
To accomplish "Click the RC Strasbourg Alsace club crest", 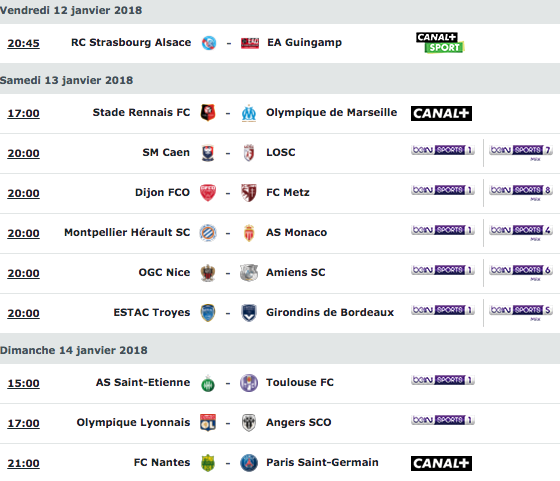I will [x=209, y=43].
